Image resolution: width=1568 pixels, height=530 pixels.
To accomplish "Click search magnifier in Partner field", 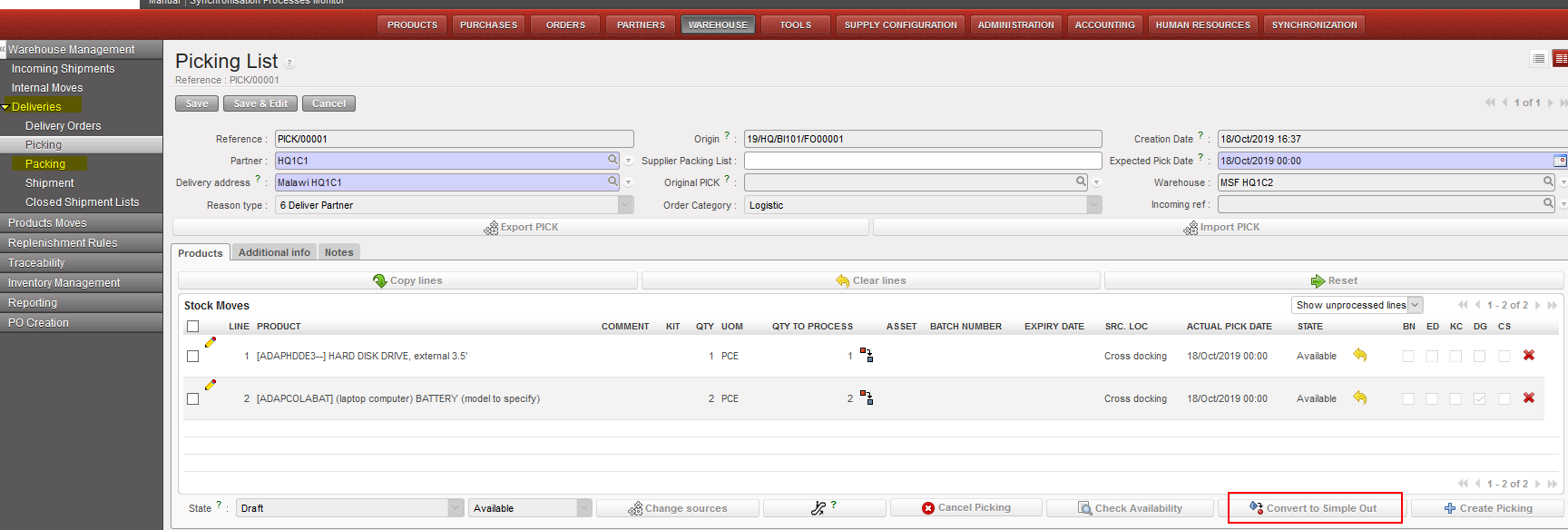I will click(x=613, y=160).
